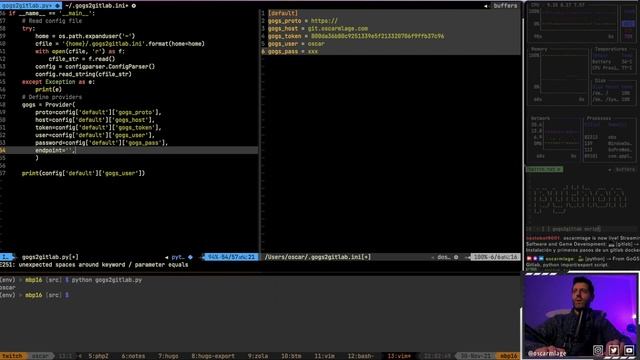The image size is (640, 360).
Task: Click the twitch session label in tmux bar
Action: click(13, 356)
